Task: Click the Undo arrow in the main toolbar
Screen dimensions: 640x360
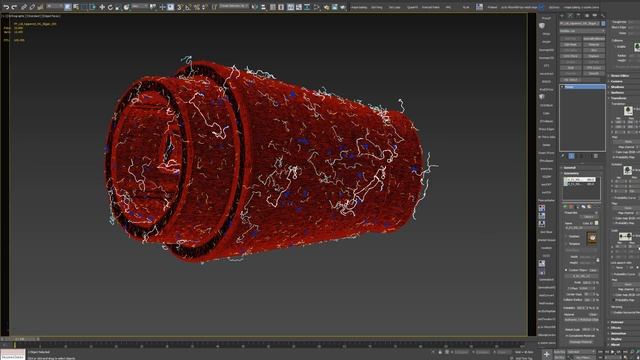Action: pos(7,7)
